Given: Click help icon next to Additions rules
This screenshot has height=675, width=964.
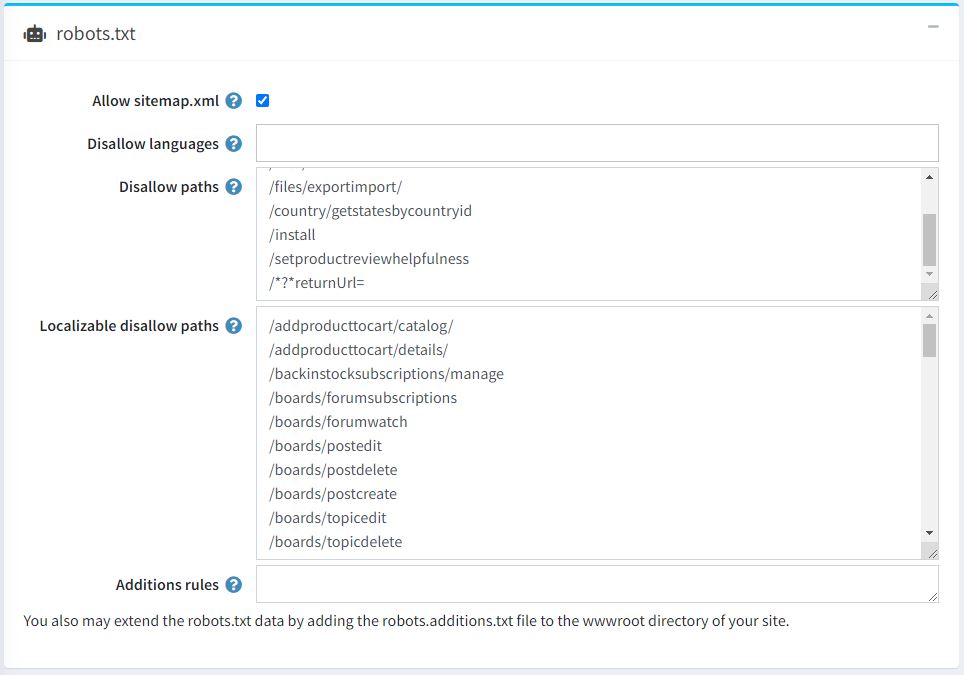Looking at the screenshot, I should click(x=234, y=585).
